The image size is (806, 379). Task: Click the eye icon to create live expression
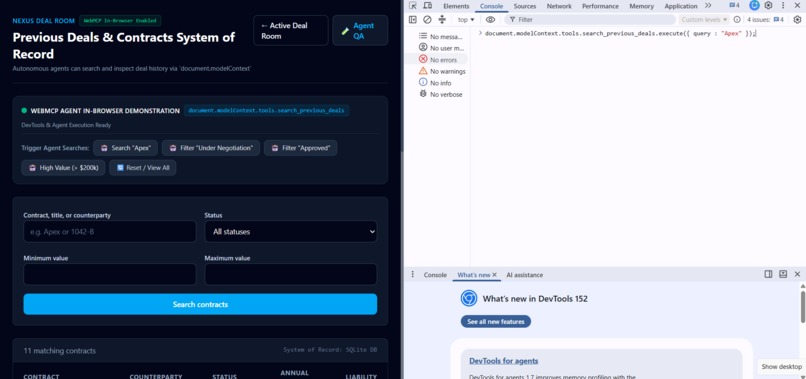point(490,20)
